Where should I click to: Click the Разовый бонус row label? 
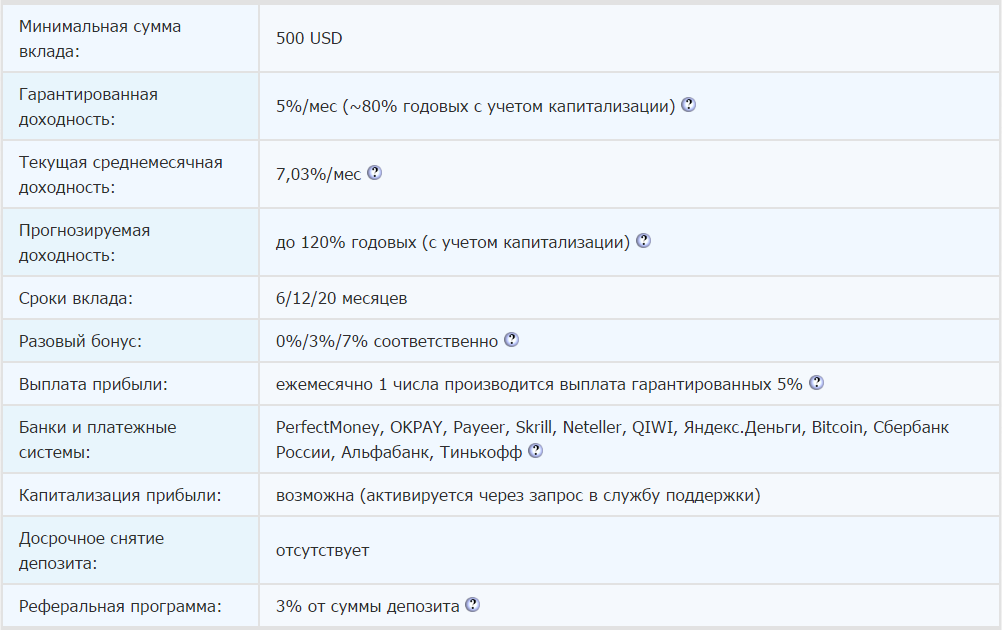[81, 341]
